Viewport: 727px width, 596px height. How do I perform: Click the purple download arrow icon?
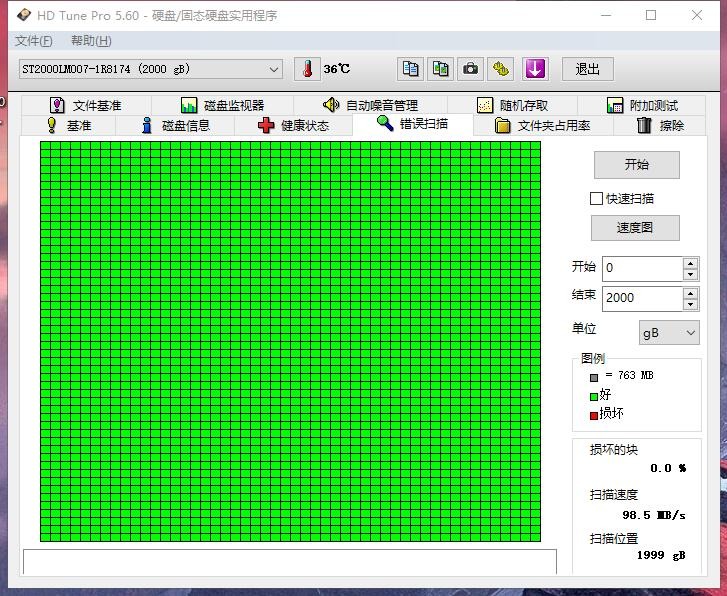(x=535, y=69)
